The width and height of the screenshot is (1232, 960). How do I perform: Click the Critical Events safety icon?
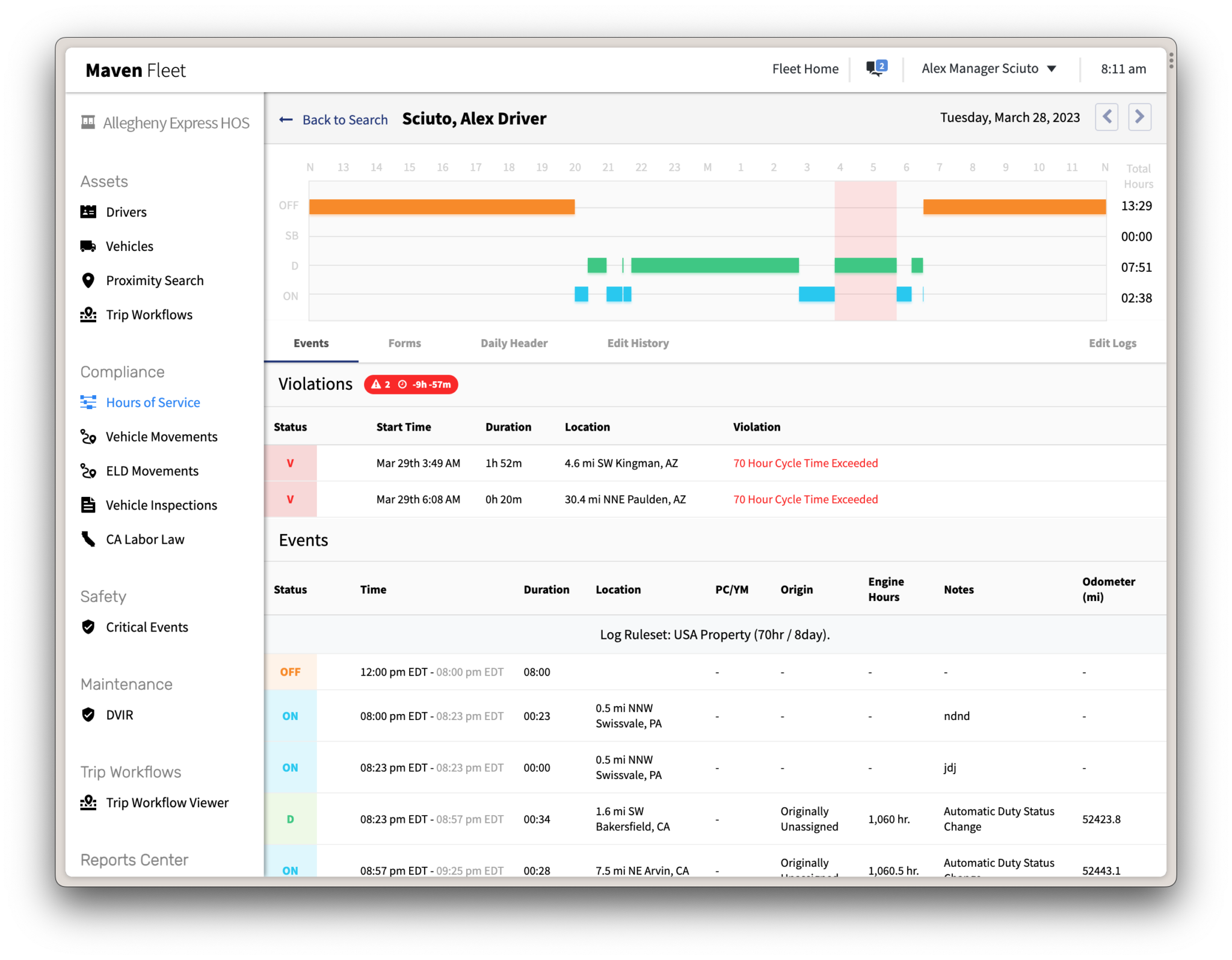[x=88, y=627]
